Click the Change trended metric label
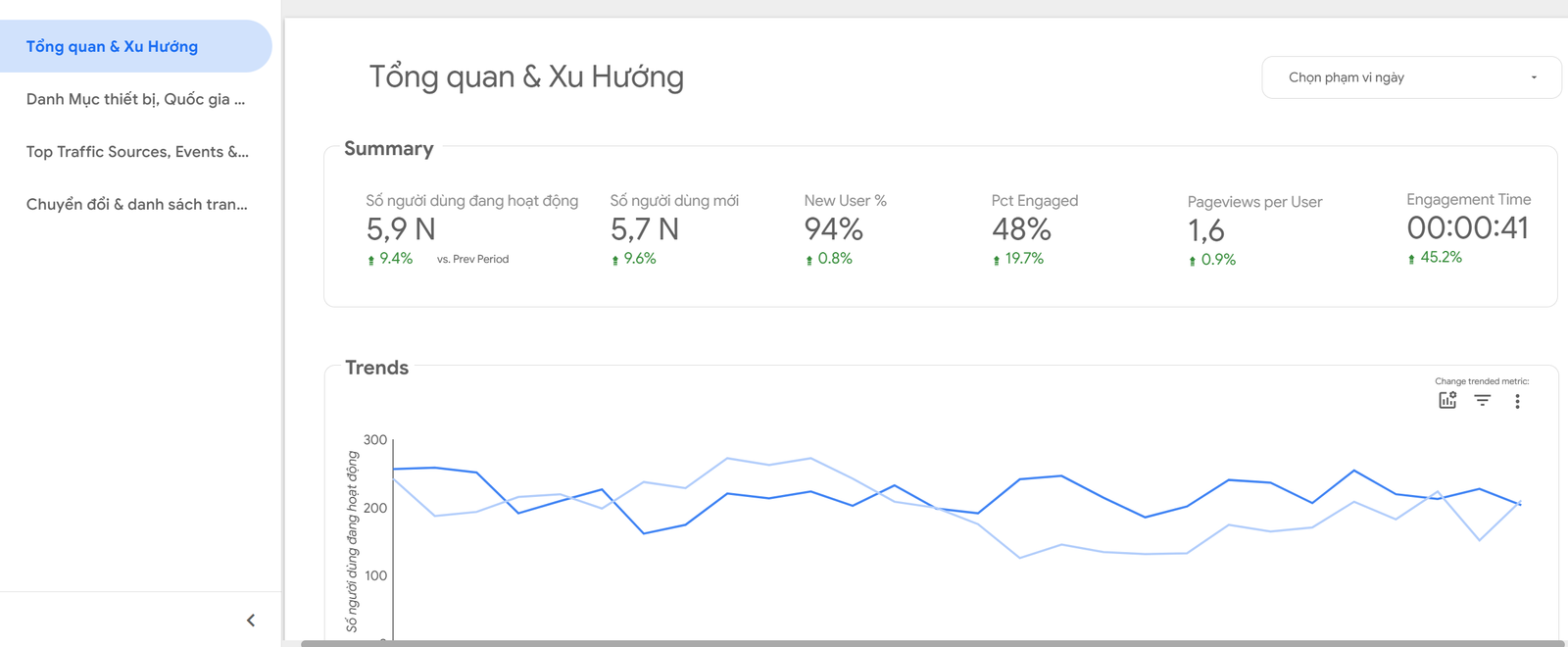The height and width of the screenshot is (647, 1568). click(x=1482, y=381)
